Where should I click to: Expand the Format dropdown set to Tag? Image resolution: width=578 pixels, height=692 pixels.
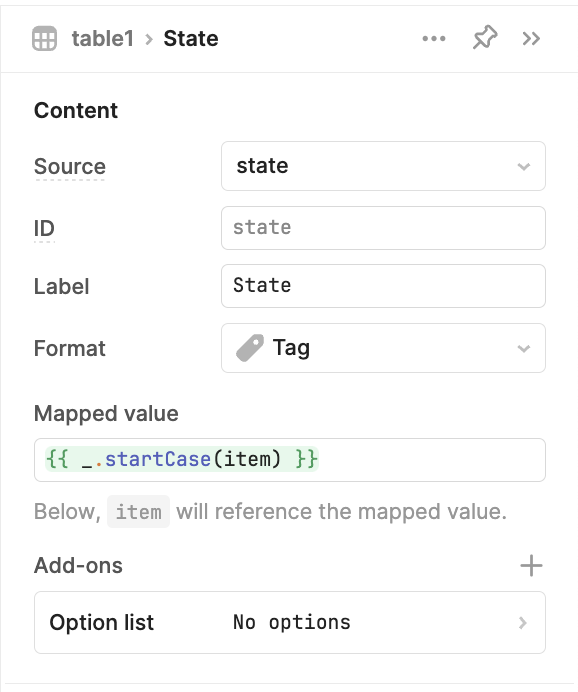(x=383, y=348)
